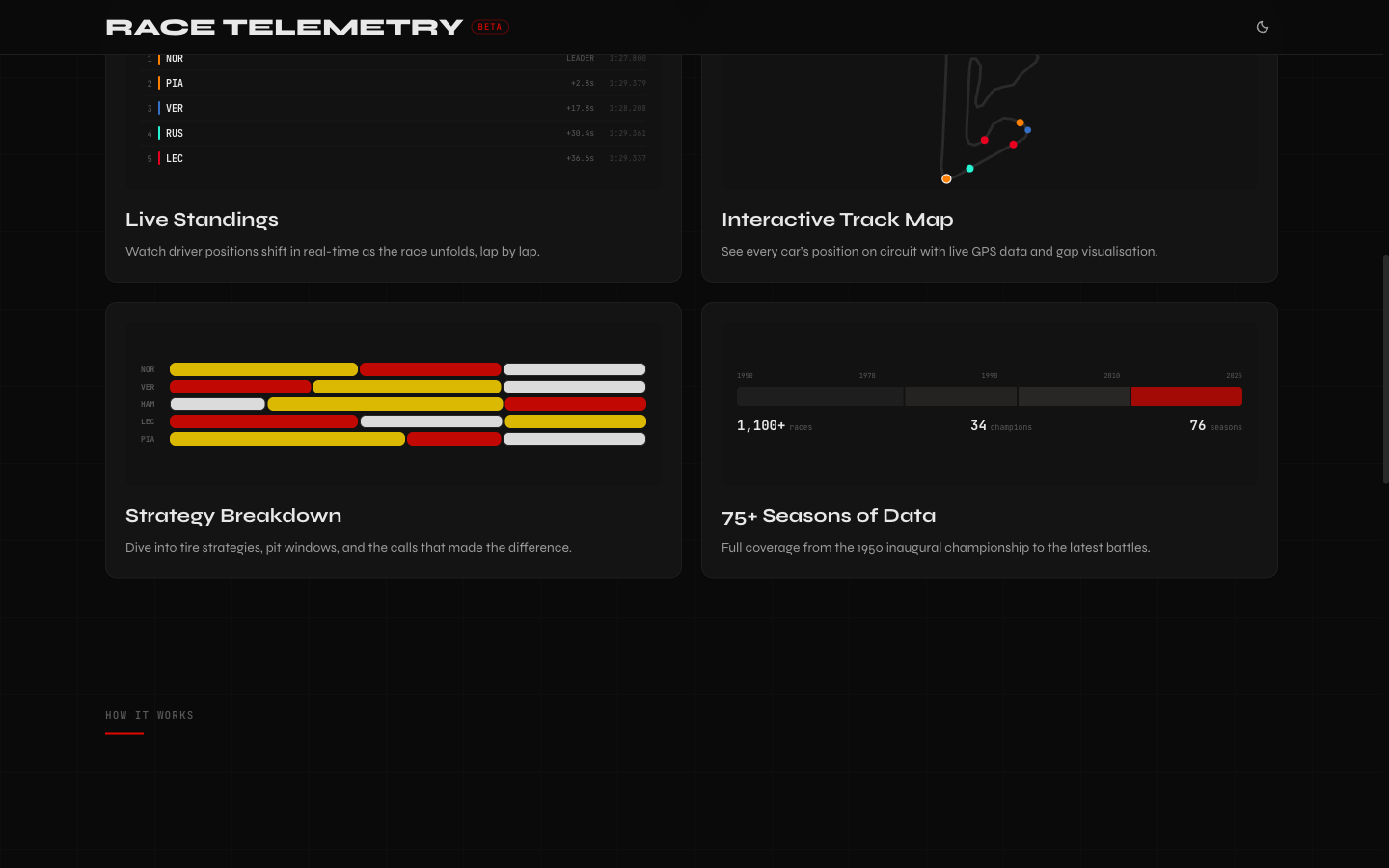
Task: Select the teal car dot on the circuit
Action: click(x=969, y=168)
